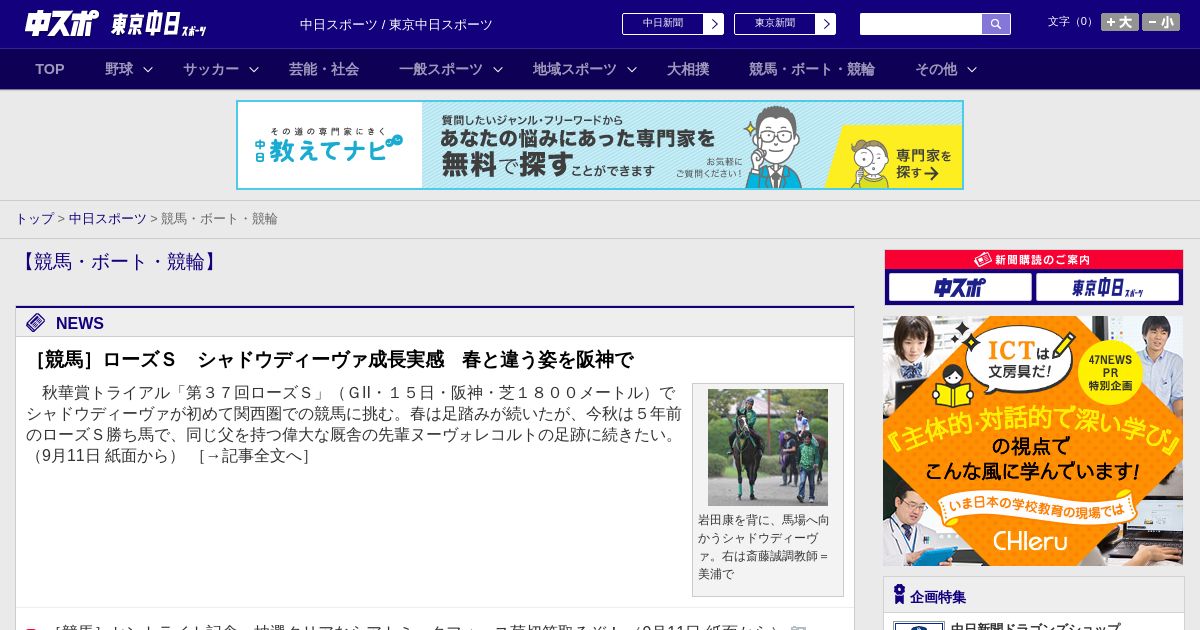
Task: Click the NEWS section ticket icon
Action: pyautogui.click(x=36, y=322)
